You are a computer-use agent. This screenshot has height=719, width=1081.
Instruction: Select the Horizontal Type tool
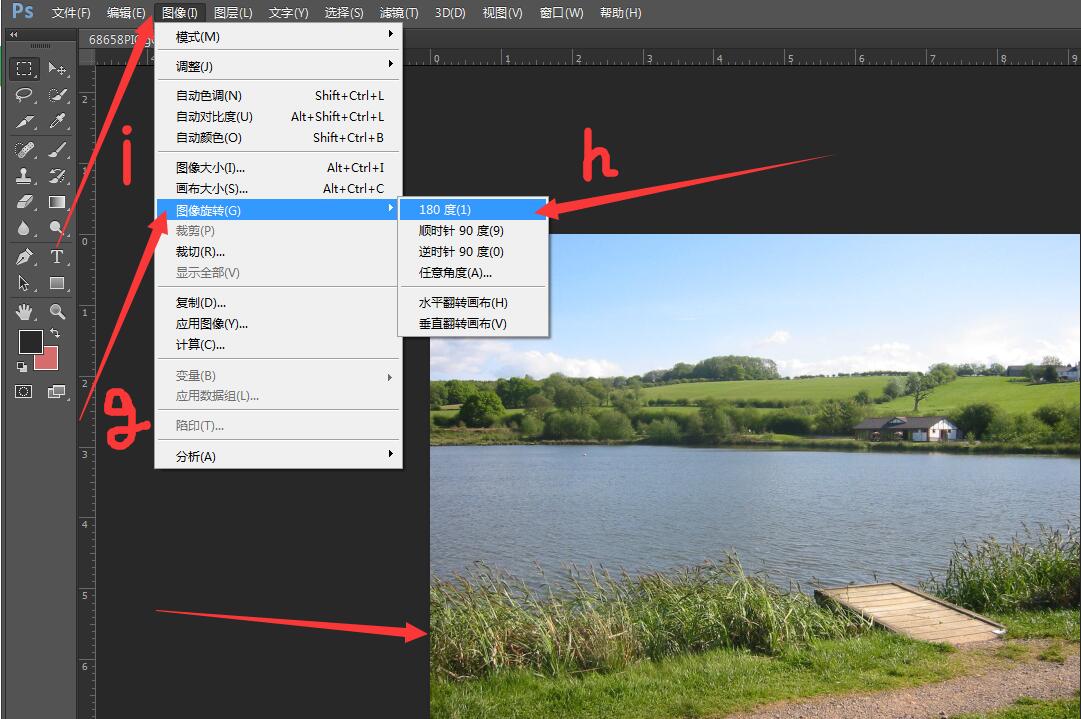[57, 257]
